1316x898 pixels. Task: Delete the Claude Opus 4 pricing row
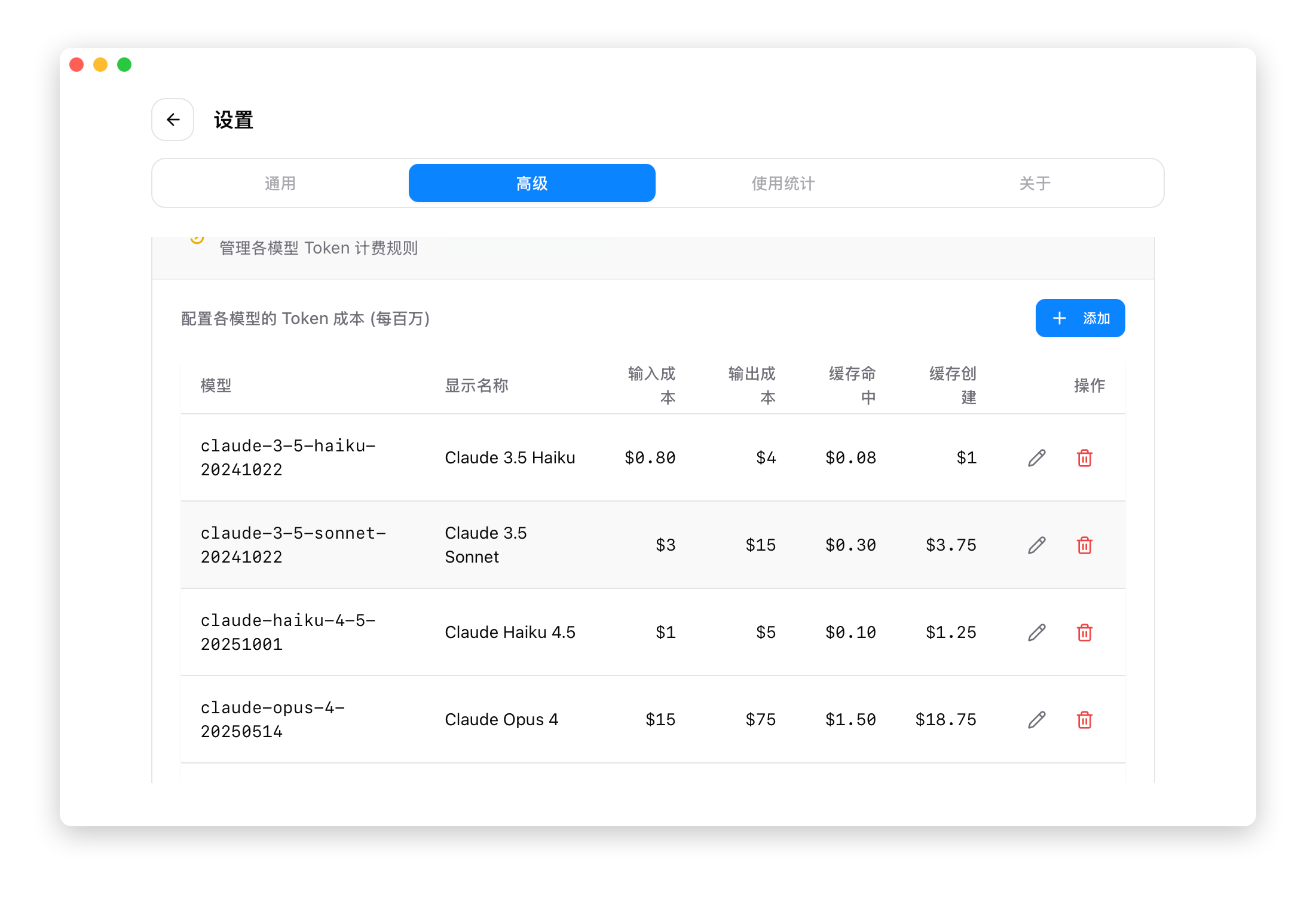1085,720
